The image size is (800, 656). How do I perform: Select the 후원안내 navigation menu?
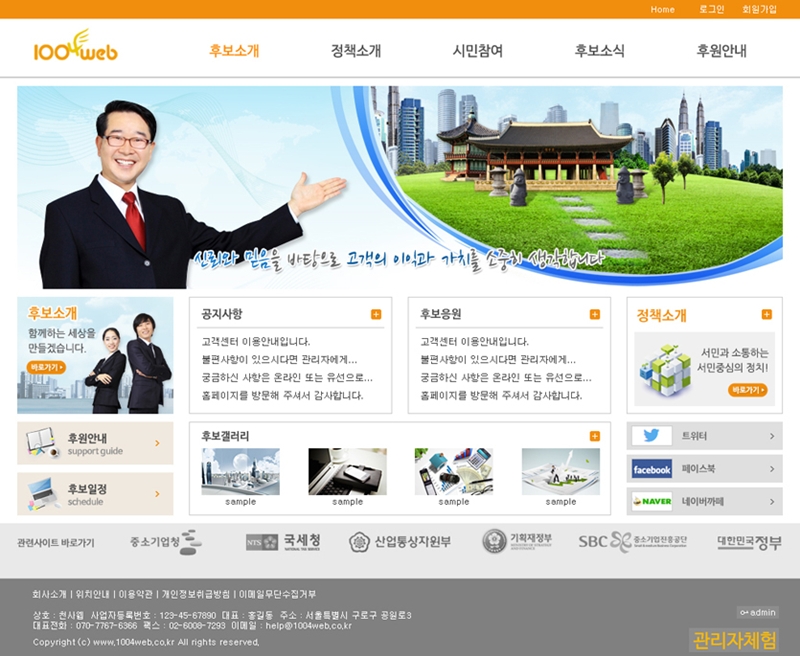click(x=721, y=51)
